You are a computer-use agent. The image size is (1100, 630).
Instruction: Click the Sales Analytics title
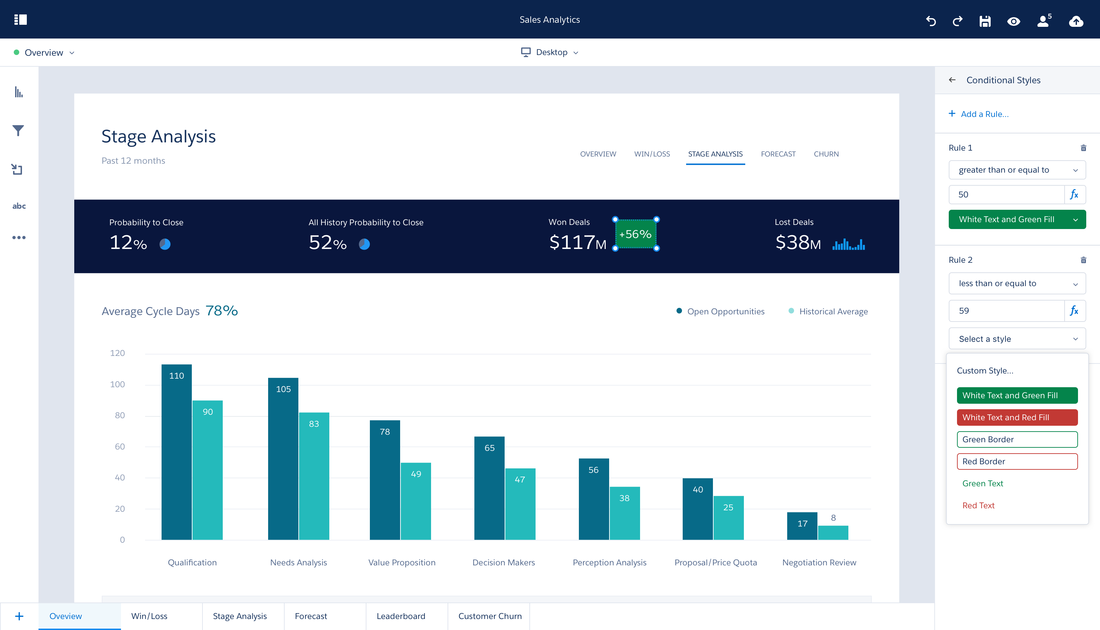pyautogui.click(x=550, y=20)
